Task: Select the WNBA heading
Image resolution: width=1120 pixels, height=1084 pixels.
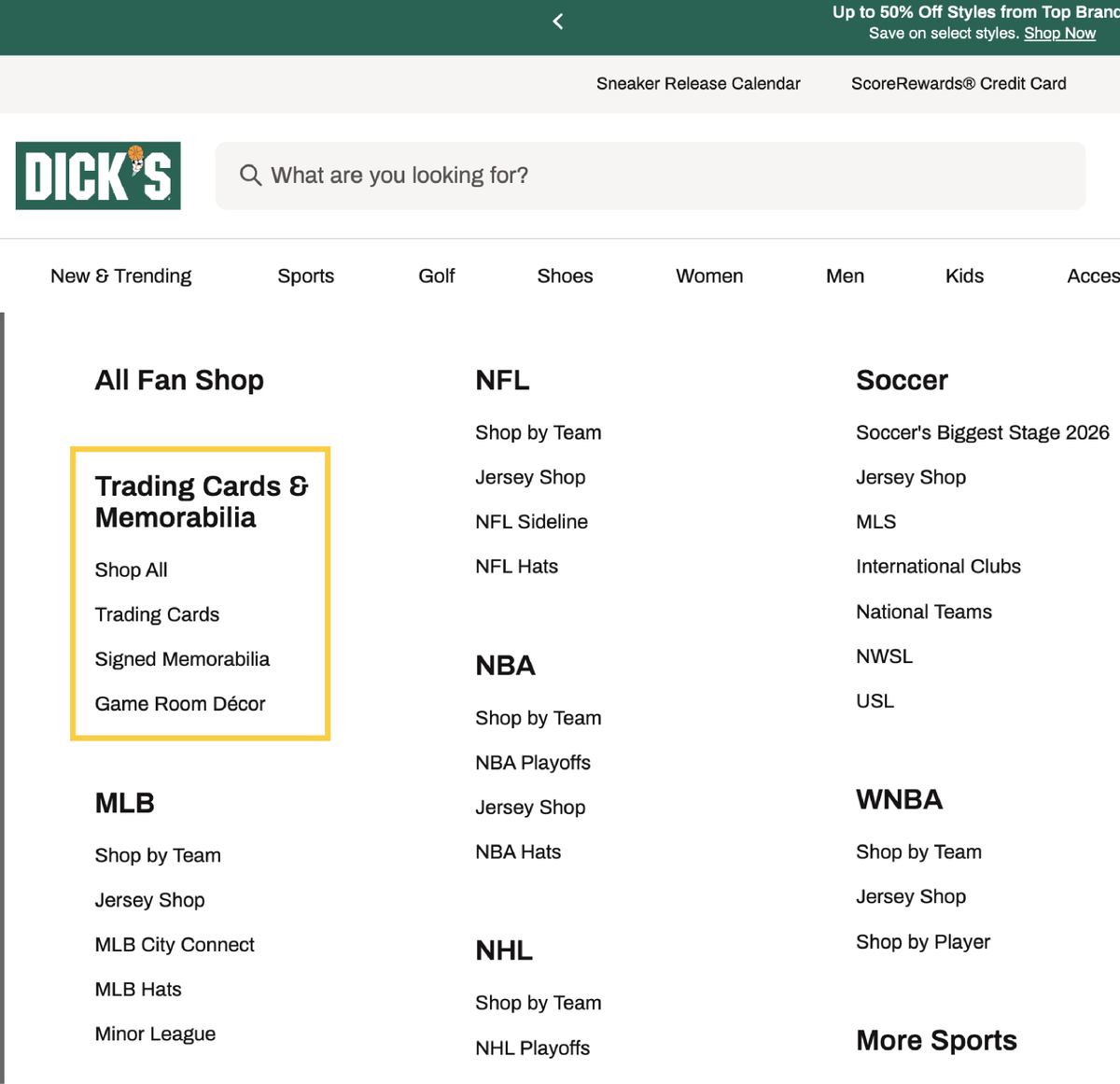Action: (900, 799)
